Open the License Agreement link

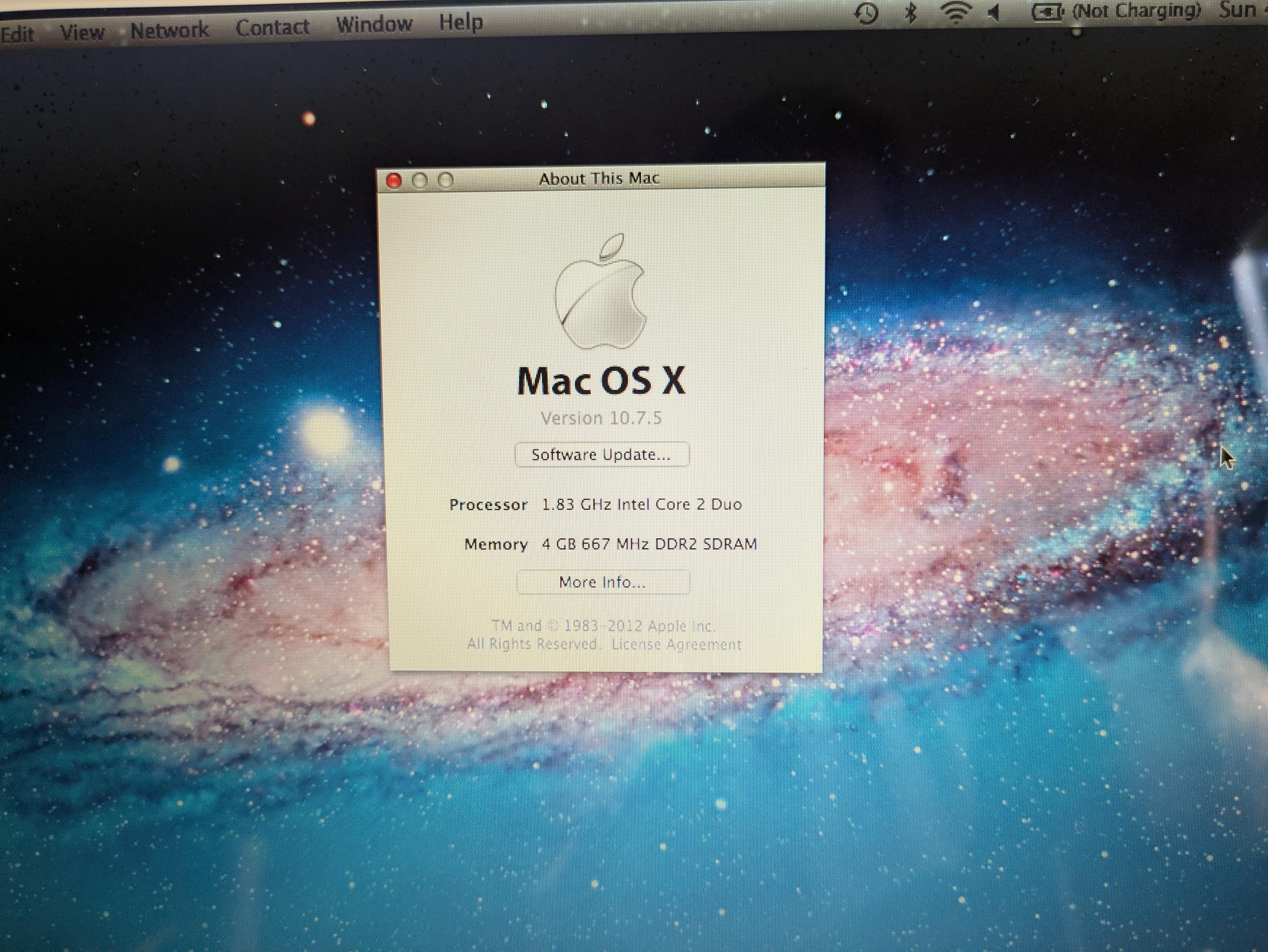pos(676,644)
